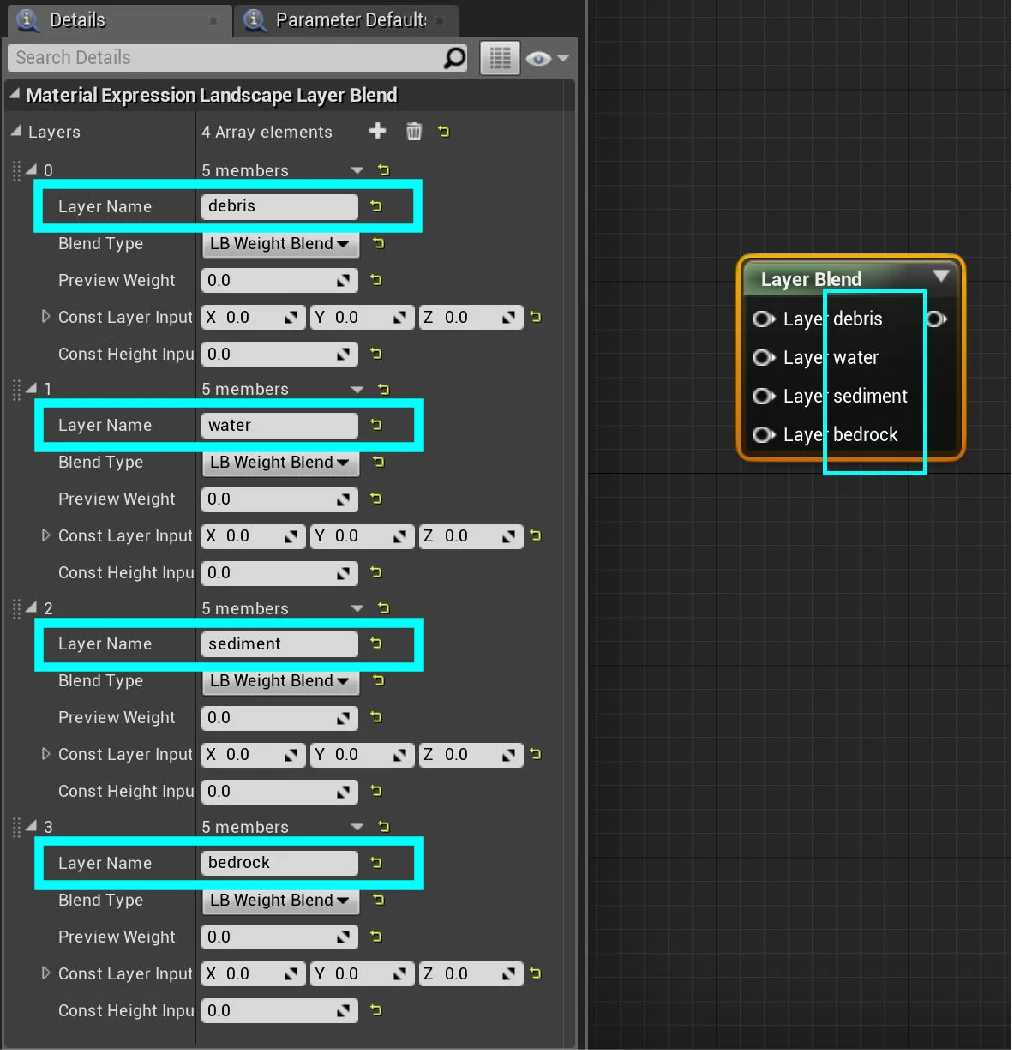The image size is (1012, 1050).
Task: Select the Details tab
Action: click(80, 20)
